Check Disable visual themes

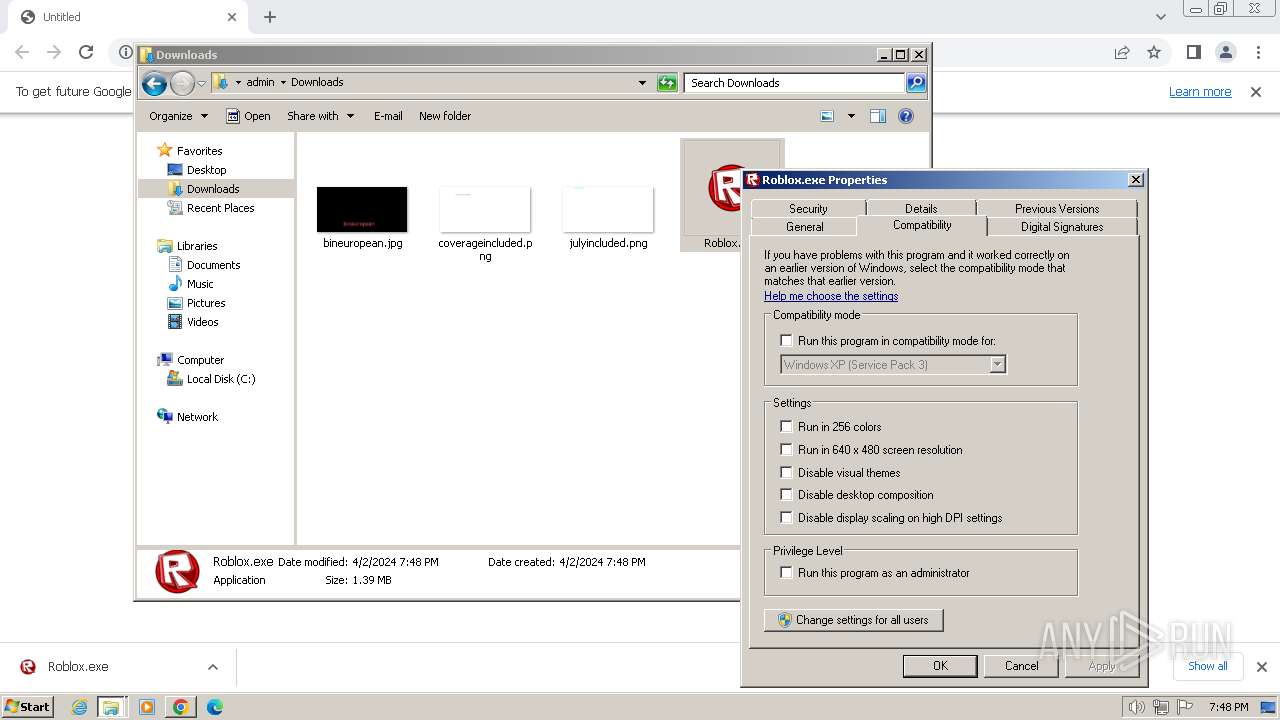(x=786, y=473)
